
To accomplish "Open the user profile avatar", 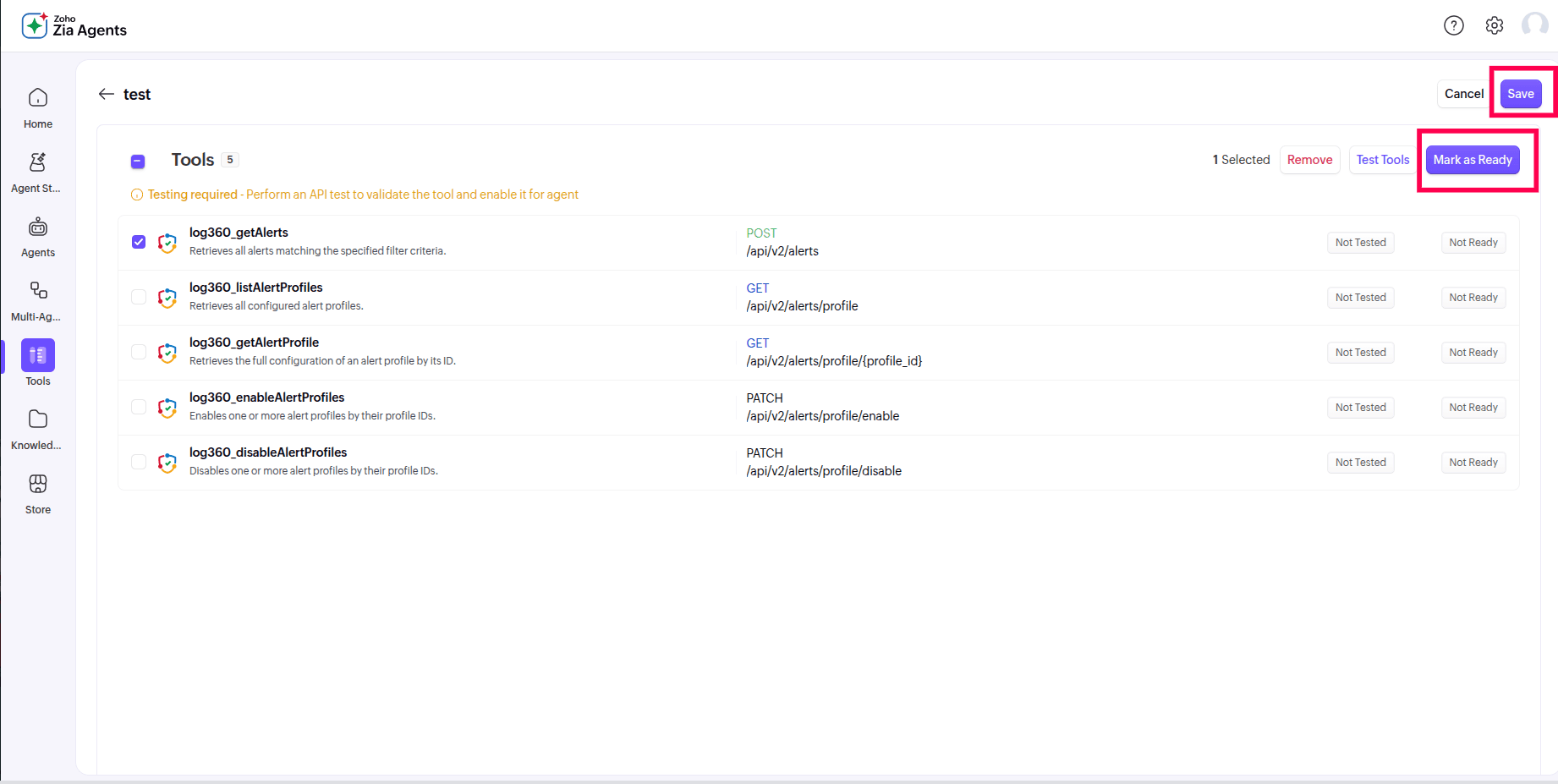I will pyautogui.click(x=1534, y=25).
